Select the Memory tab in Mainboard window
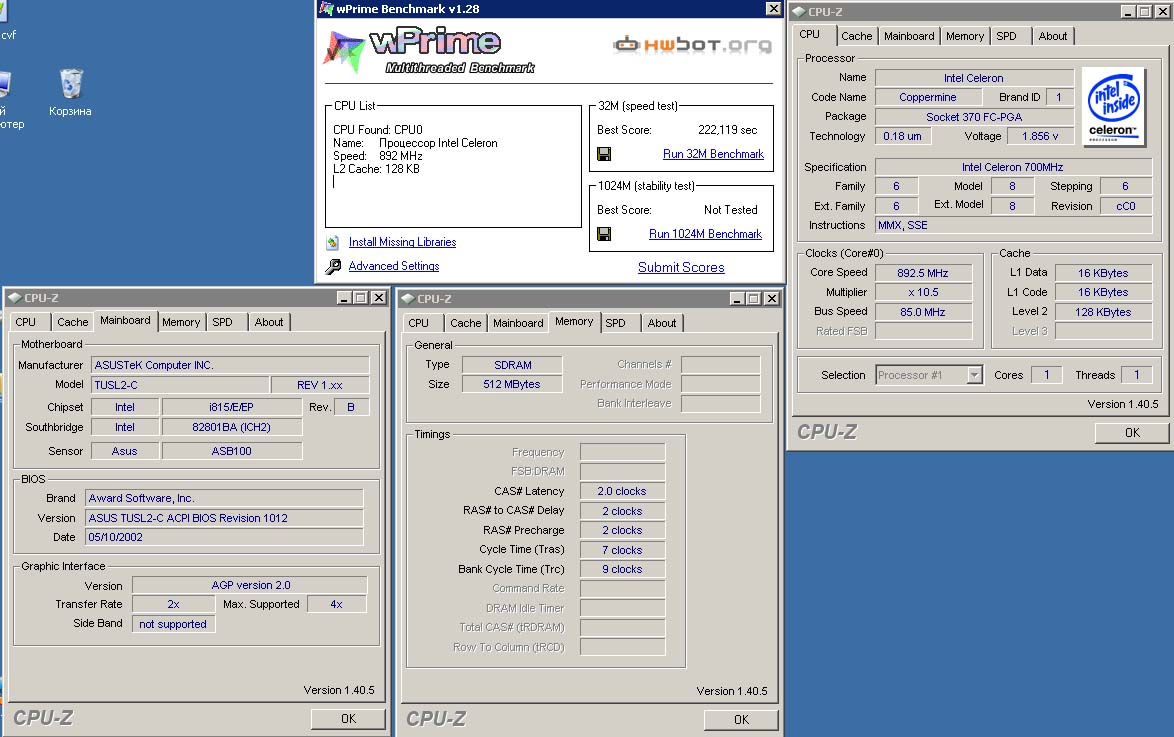 click(x=181, y=322)
